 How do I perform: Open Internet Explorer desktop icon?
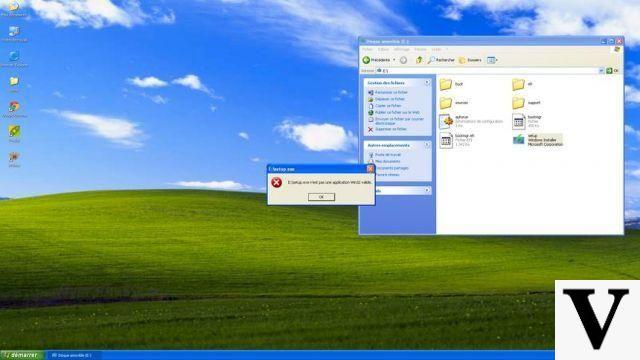(x=14, y=59)
